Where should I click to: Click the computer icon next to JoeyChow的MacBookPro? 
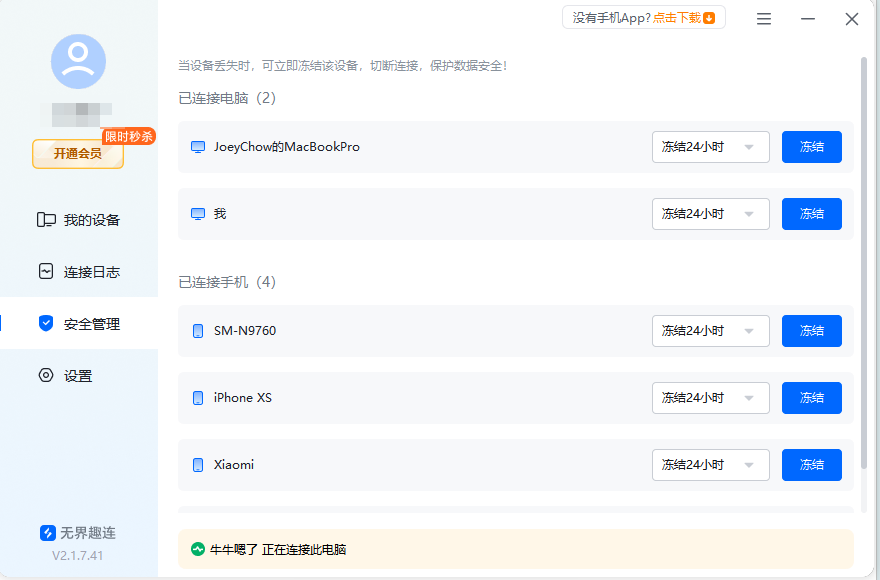pyautogui.click(x=197, y=146)
